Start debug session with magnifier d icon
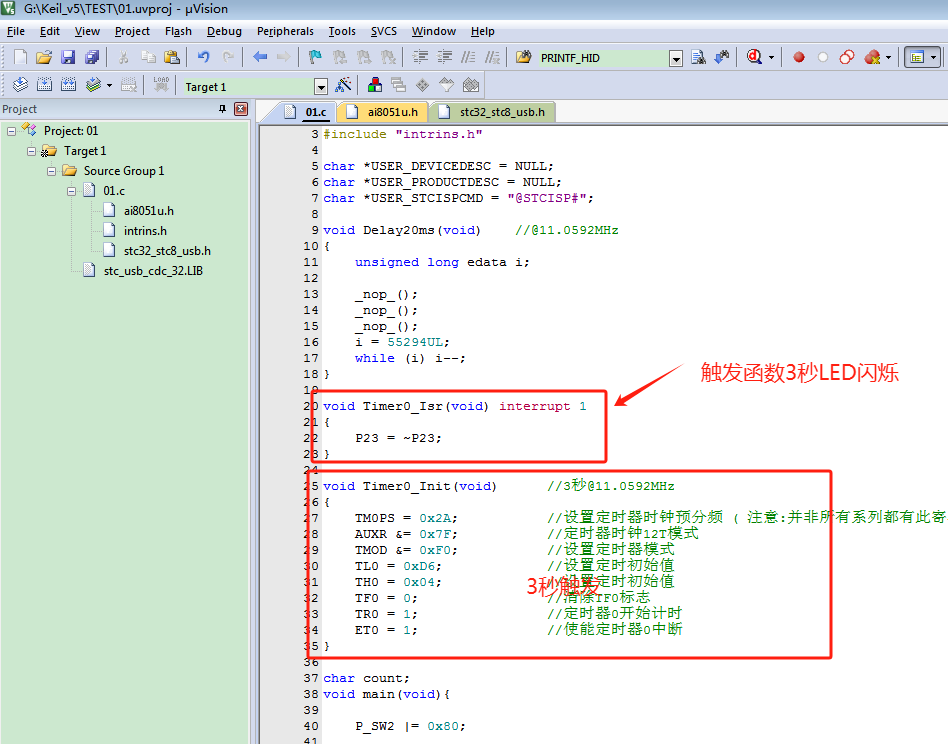Image resolution: width=948 pixels, height=744 pixels. coord(754,57)
